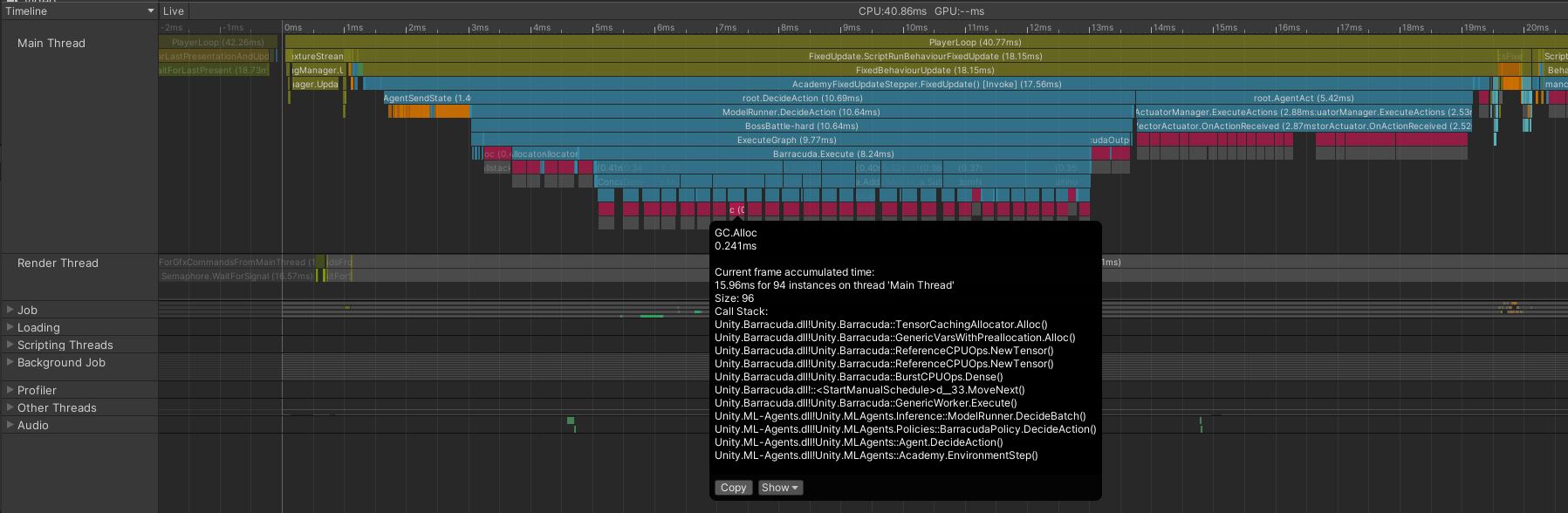This screenshot has width=1568, height=513.
Task: Click the 19ms ruler mark
Action: coord(1475,28)
